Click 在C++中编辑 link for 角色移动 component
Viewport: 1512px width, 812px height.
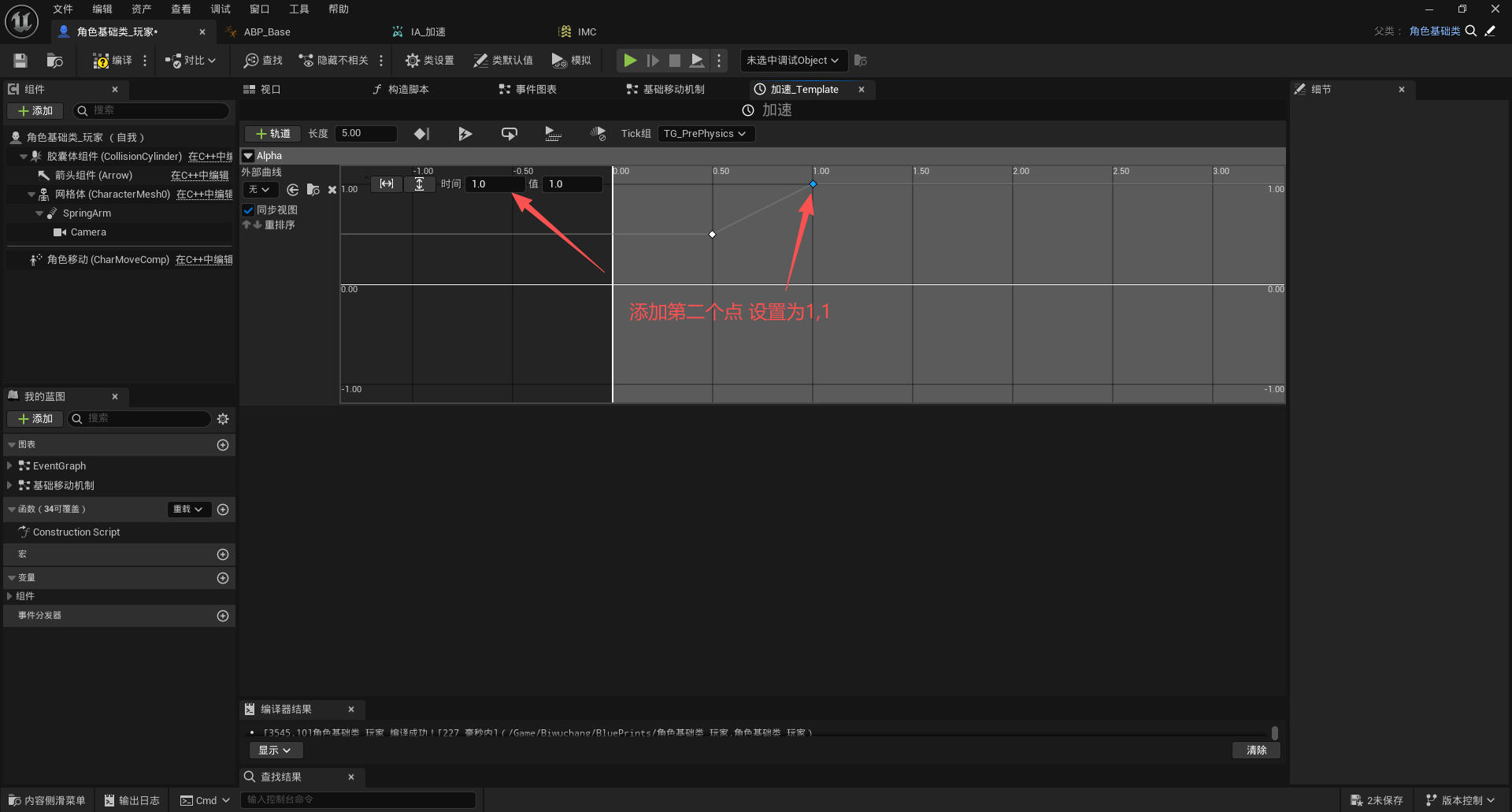point(204,260)
